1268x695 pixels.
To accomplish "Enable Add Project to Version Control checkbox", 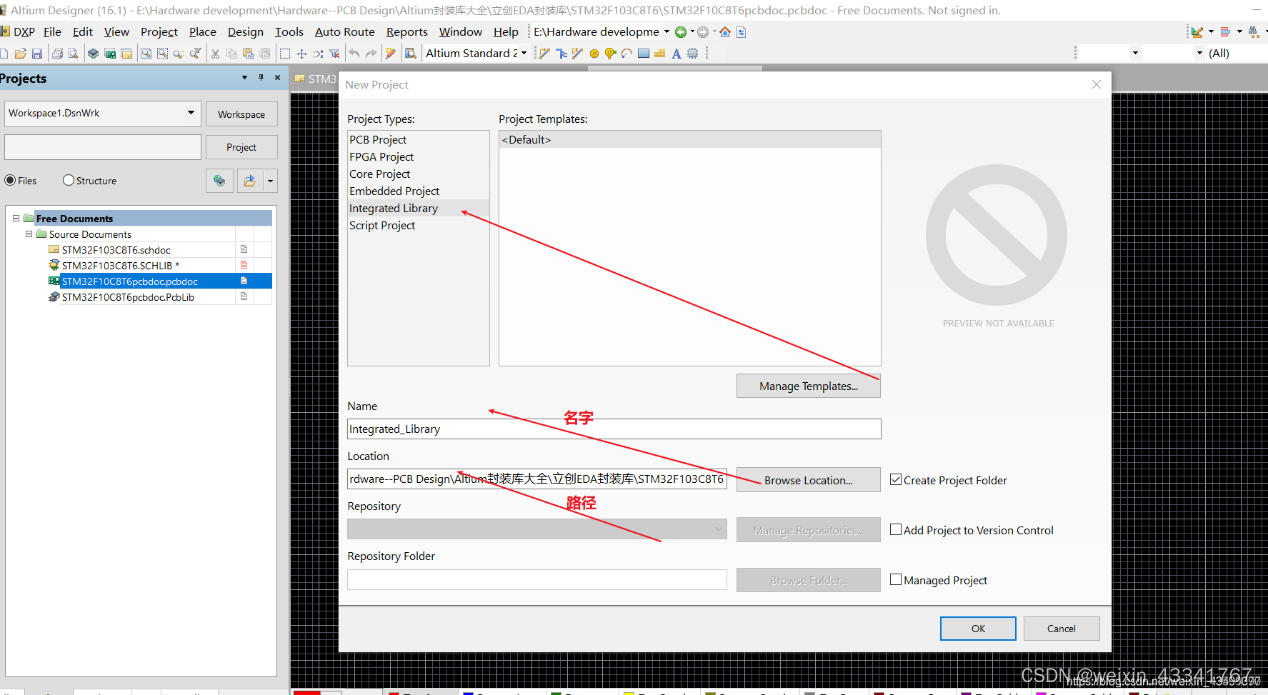I will click(x=896, y=530).
